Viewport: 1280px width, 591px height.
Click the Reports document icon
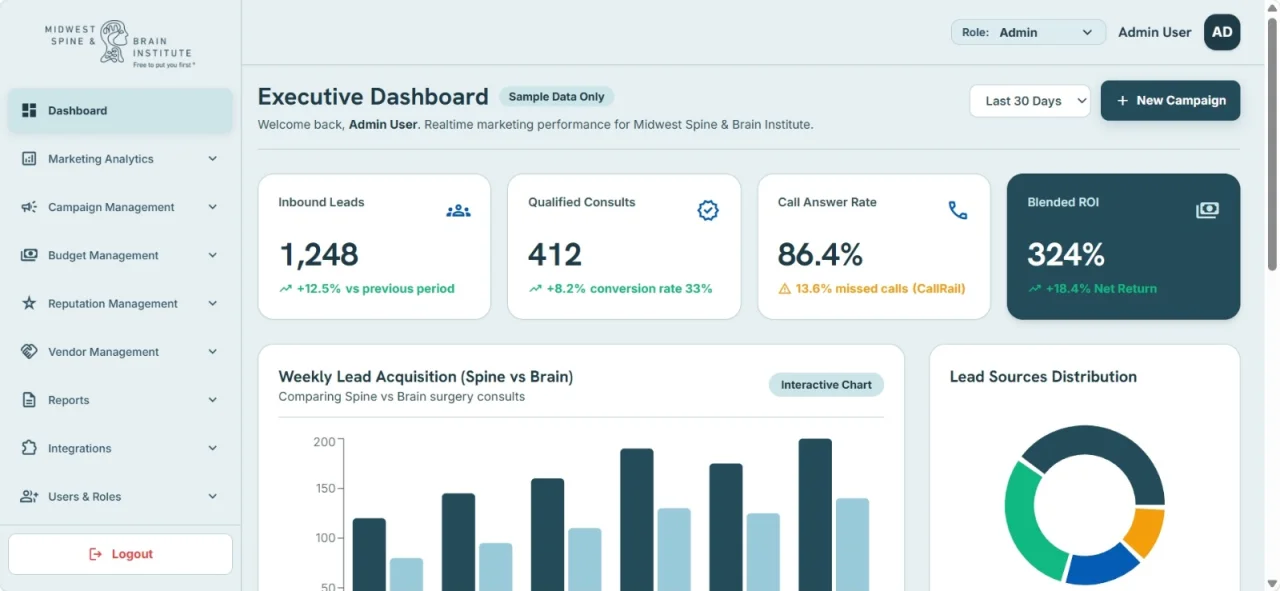click(29, 400)
